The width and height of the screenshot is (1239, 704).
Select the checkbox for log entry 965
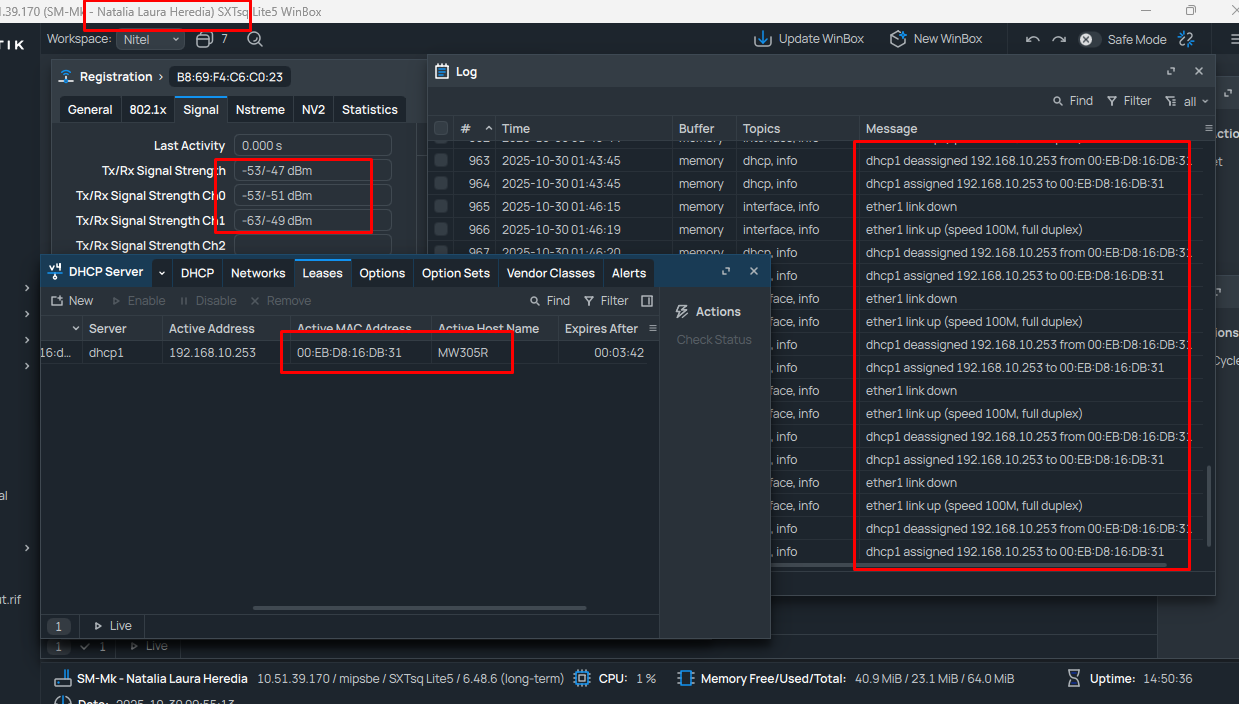pos(441,207)
